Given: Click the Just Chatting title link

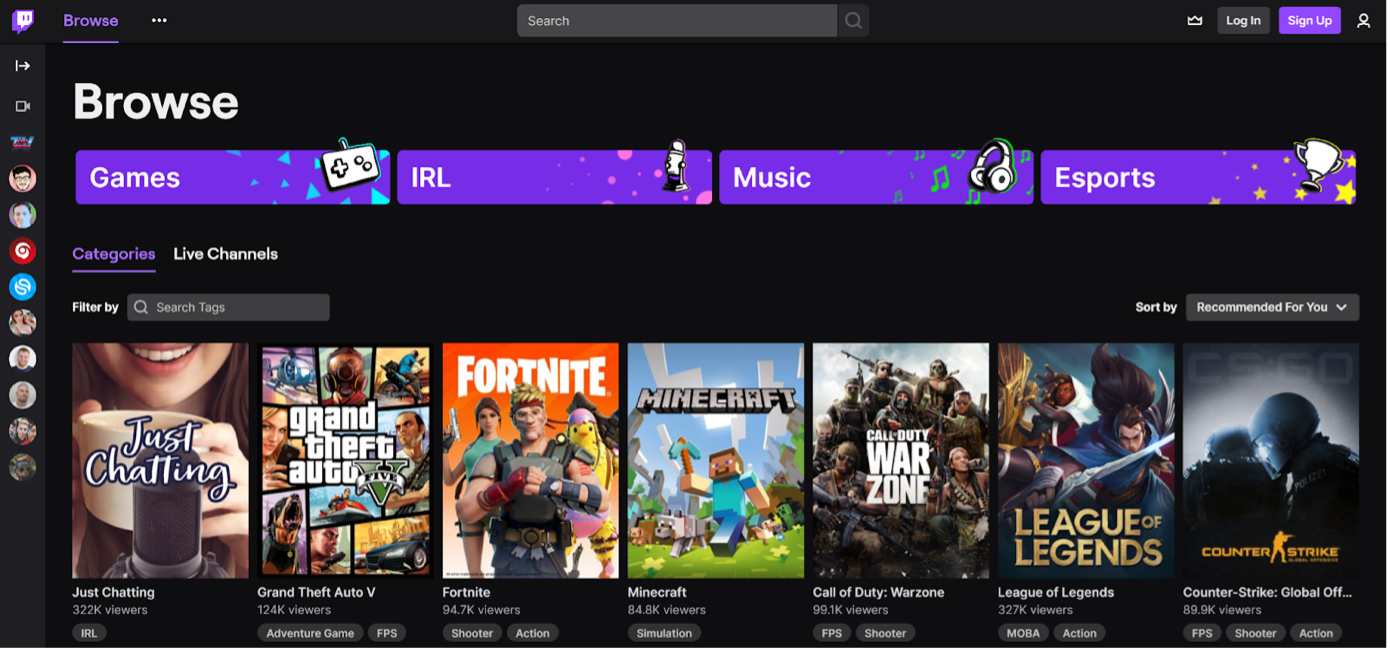Looking at the screenshot, I should pos(113,593).
